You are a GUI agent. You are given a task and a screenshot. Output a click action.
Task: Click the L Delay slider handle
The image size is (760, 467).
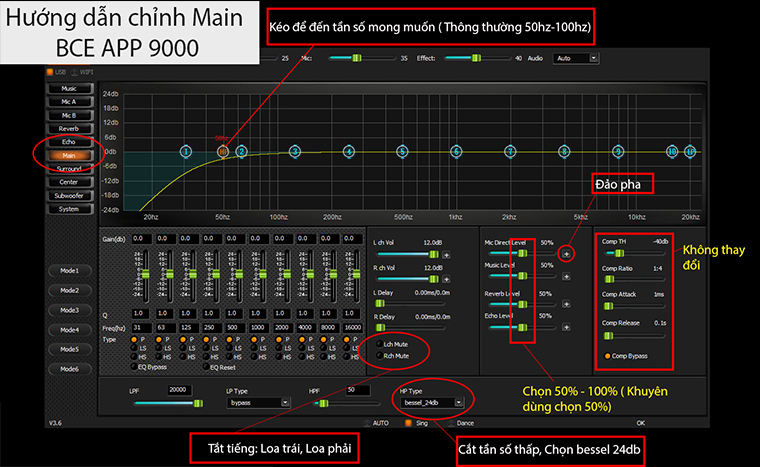coord(380,304)
